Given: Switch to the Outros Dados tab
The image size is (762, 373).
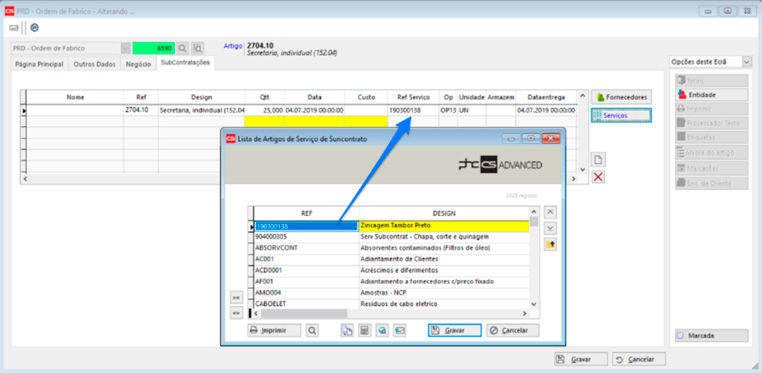Looking at the screenshot, I should 94,65.
